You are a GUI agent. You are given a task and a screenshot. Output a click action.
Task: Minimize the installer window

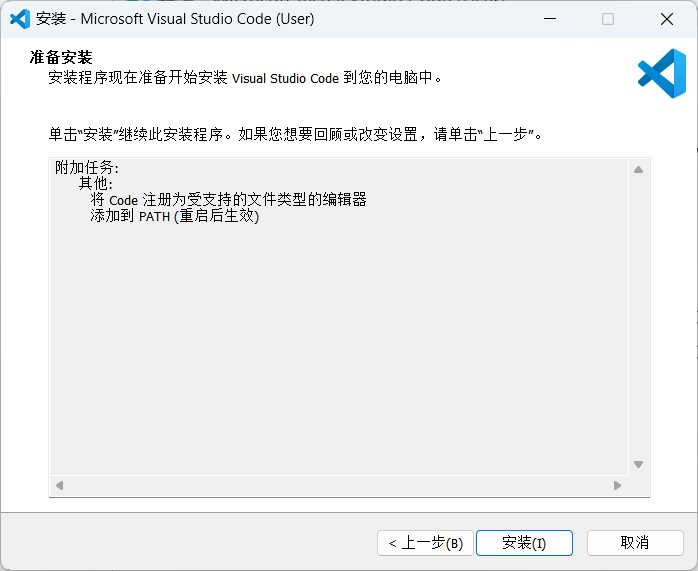click(549, 19)
